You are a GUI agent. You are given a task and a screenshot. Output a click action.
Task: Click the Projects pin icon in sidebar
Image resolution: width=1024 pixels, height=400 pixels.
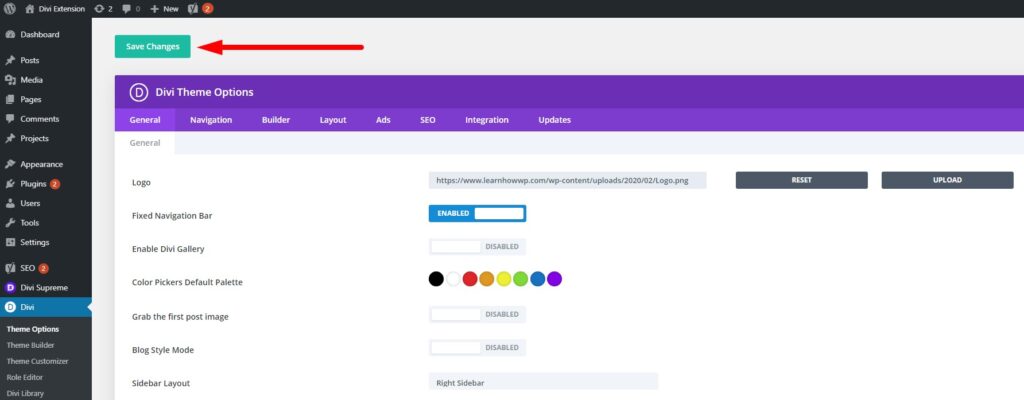[x=10, y=139]
